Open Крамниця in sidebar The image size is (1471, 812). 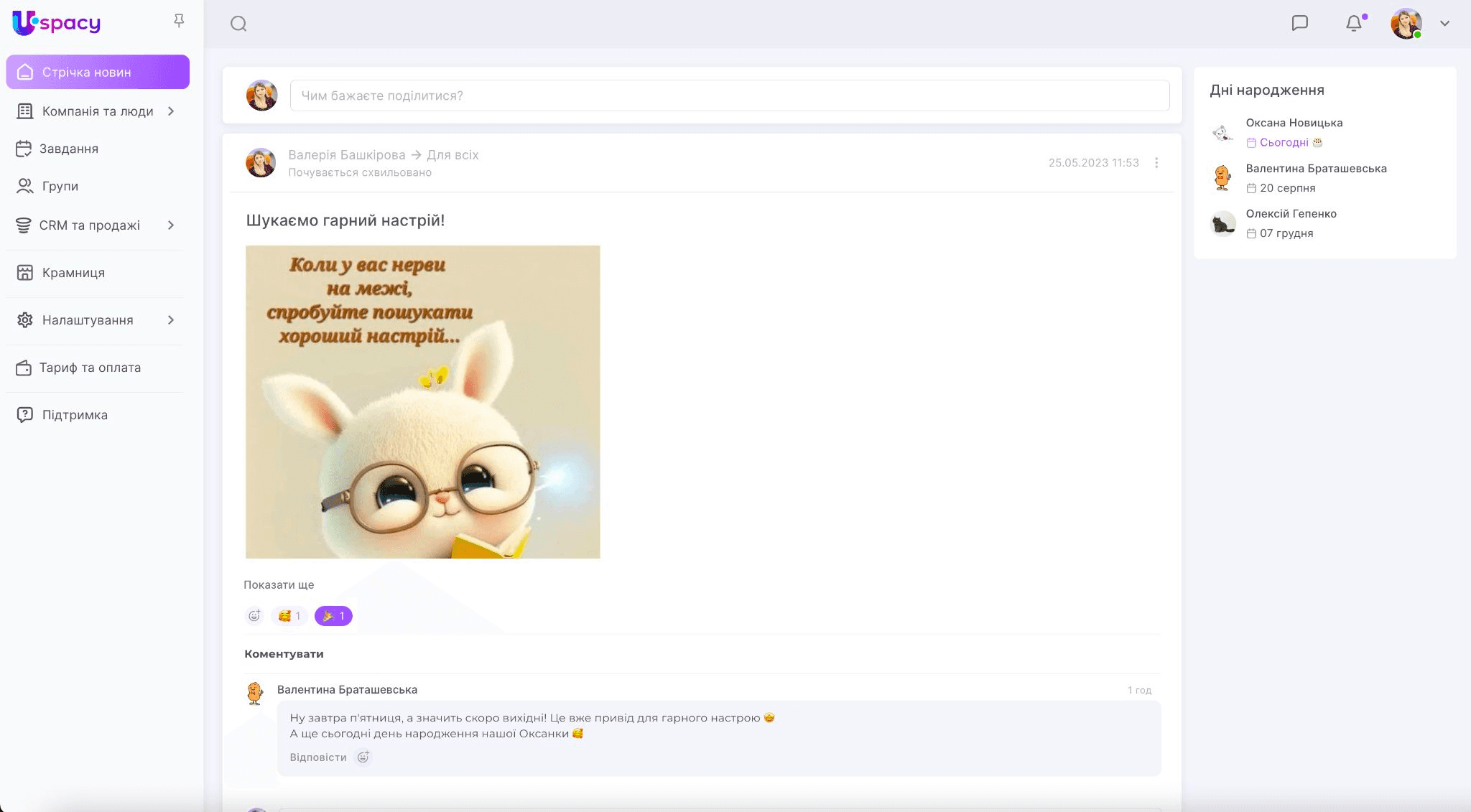pyautogui.click(x=73, y=273)
